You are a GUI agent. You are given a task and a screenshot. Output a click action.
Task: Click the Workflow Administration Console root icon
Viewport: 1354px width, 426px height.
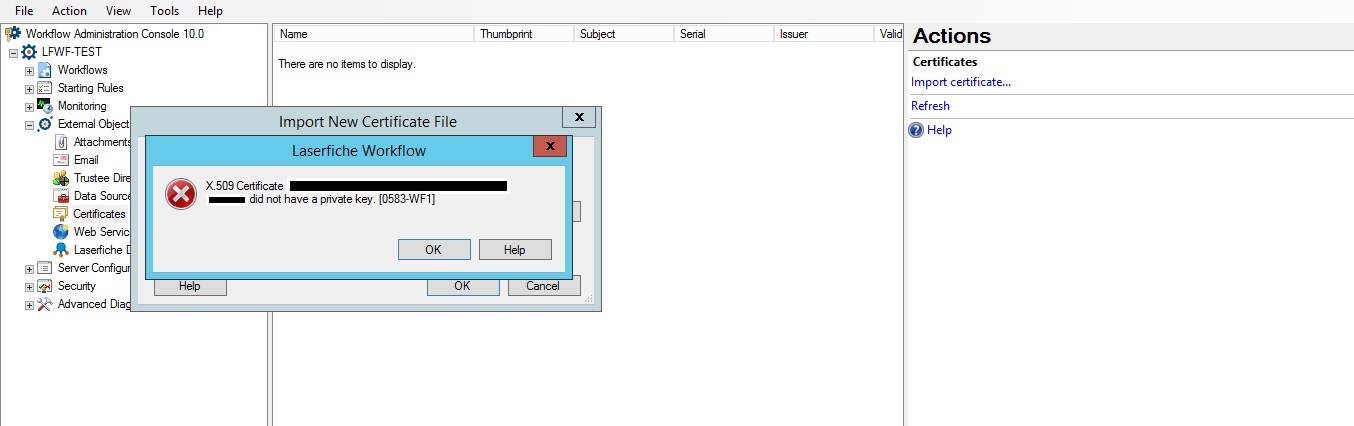(13, 34)
